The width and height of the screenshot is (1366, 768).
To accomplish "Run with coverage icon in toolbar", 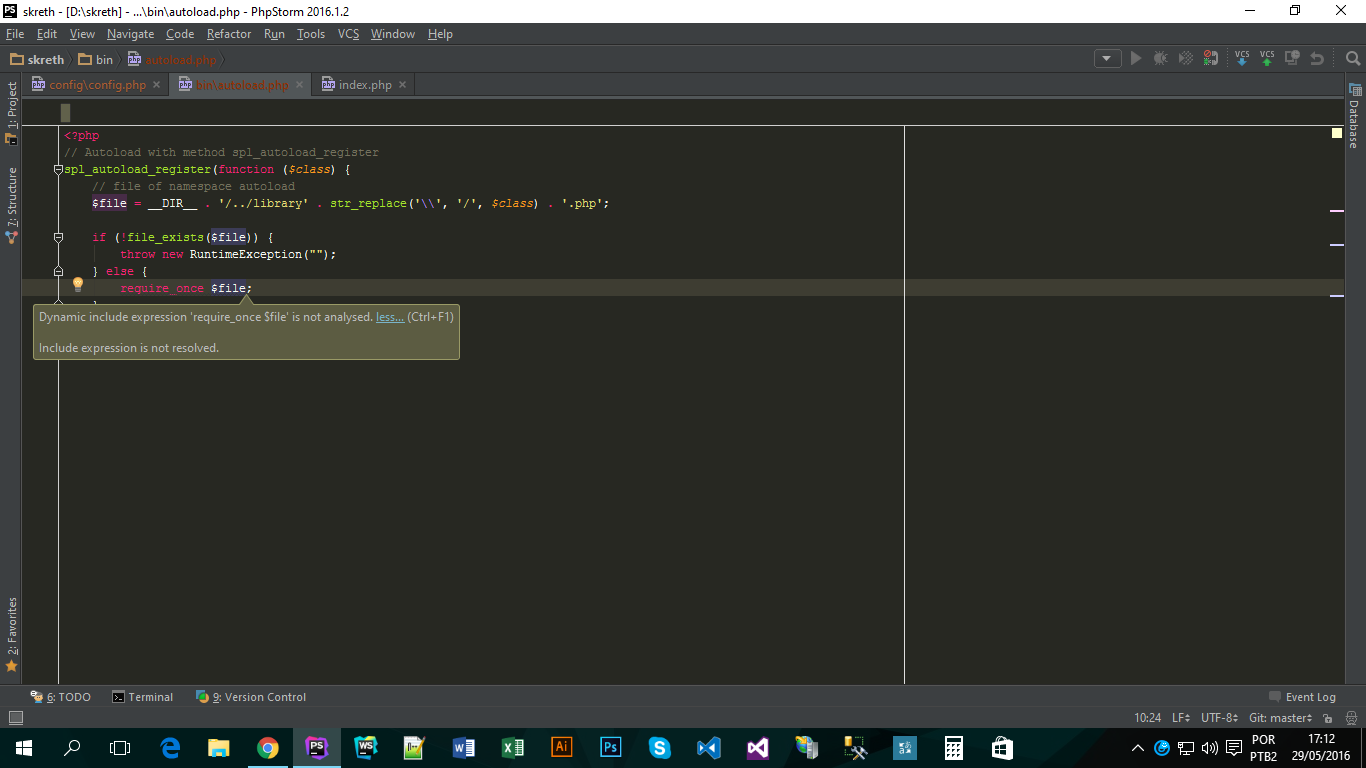I will point(1185,59).
